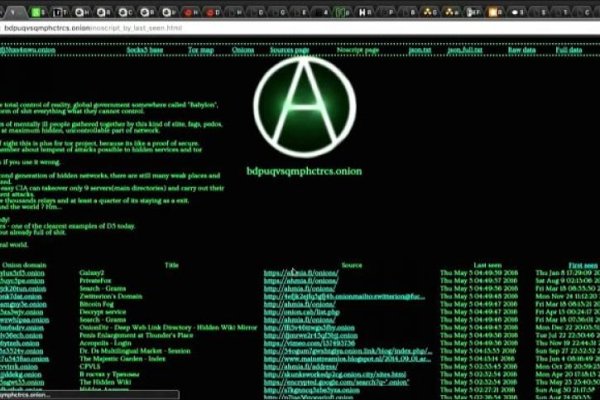Open the ahmia.fi/address source link
Screen dimensions: 600x400
300,366
